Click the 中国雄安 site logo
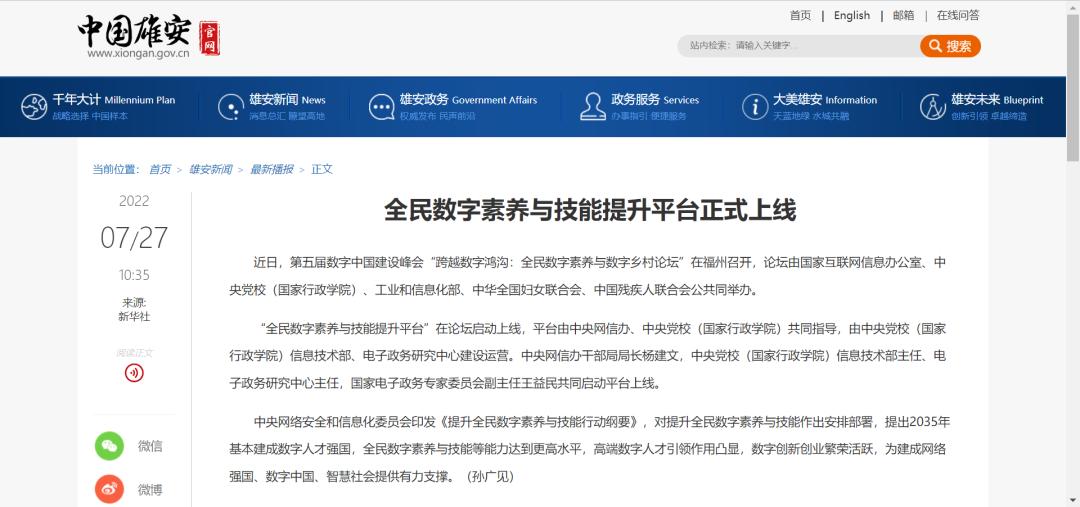Viewport: 1080px width, 507px height. 150,37
